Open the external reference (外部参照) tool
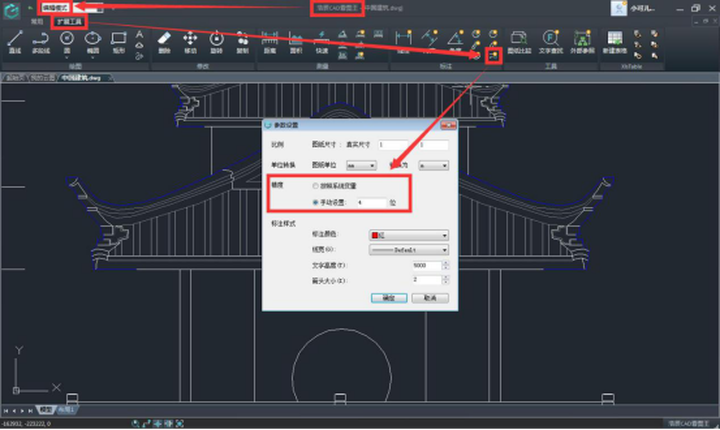Image resolution: width=720 pixels, height=430 pixels. point(582,42)
